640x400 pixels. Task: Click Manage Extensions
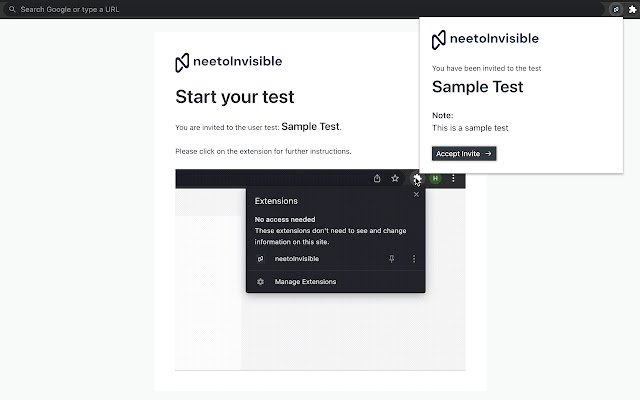(305, 282)
